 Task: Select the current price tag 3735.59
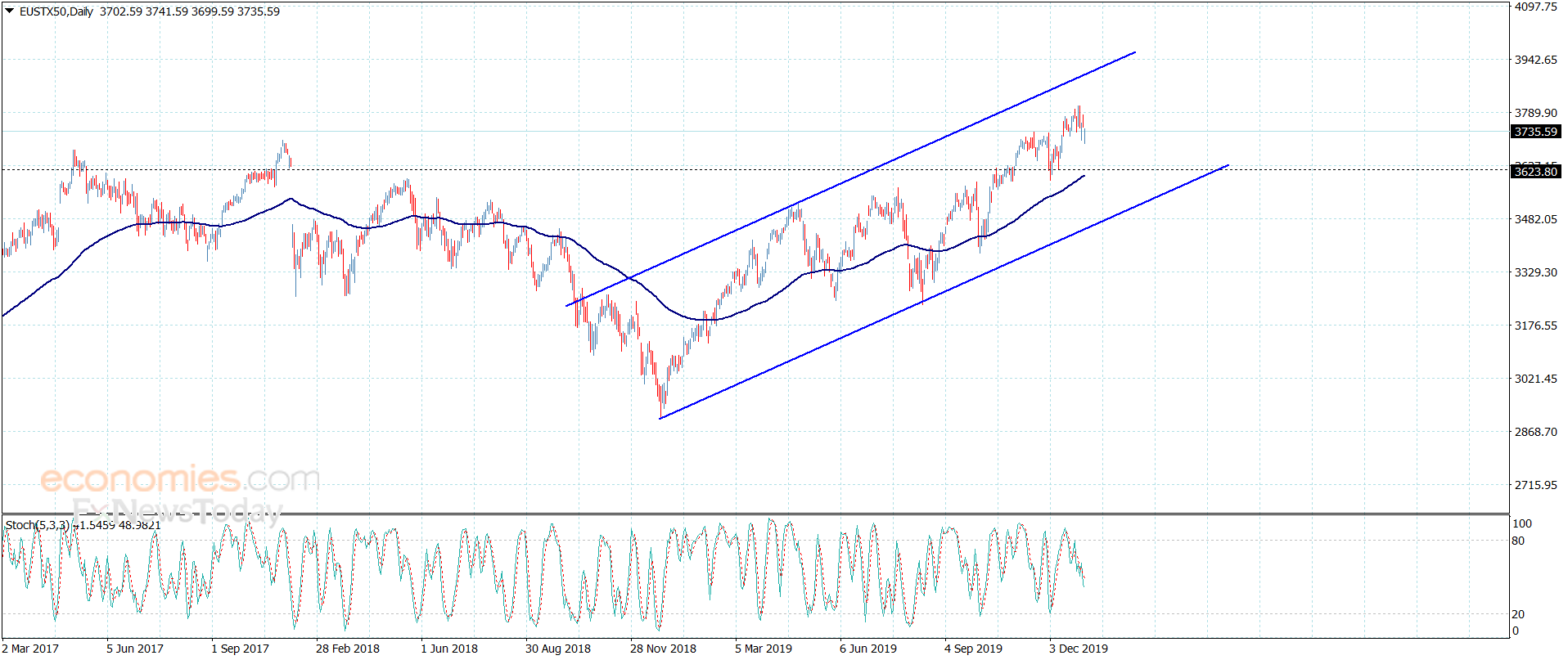click(1535, 132)
